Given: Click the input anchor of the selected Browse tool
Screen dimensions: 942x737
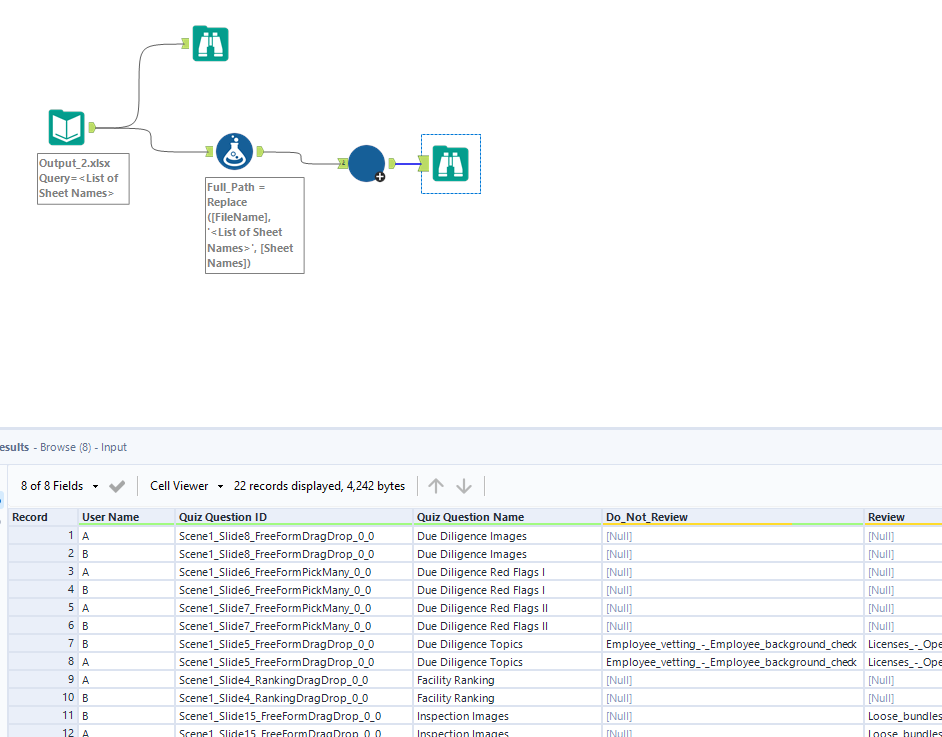Looking at the screenshot, I should click(424, 163).
